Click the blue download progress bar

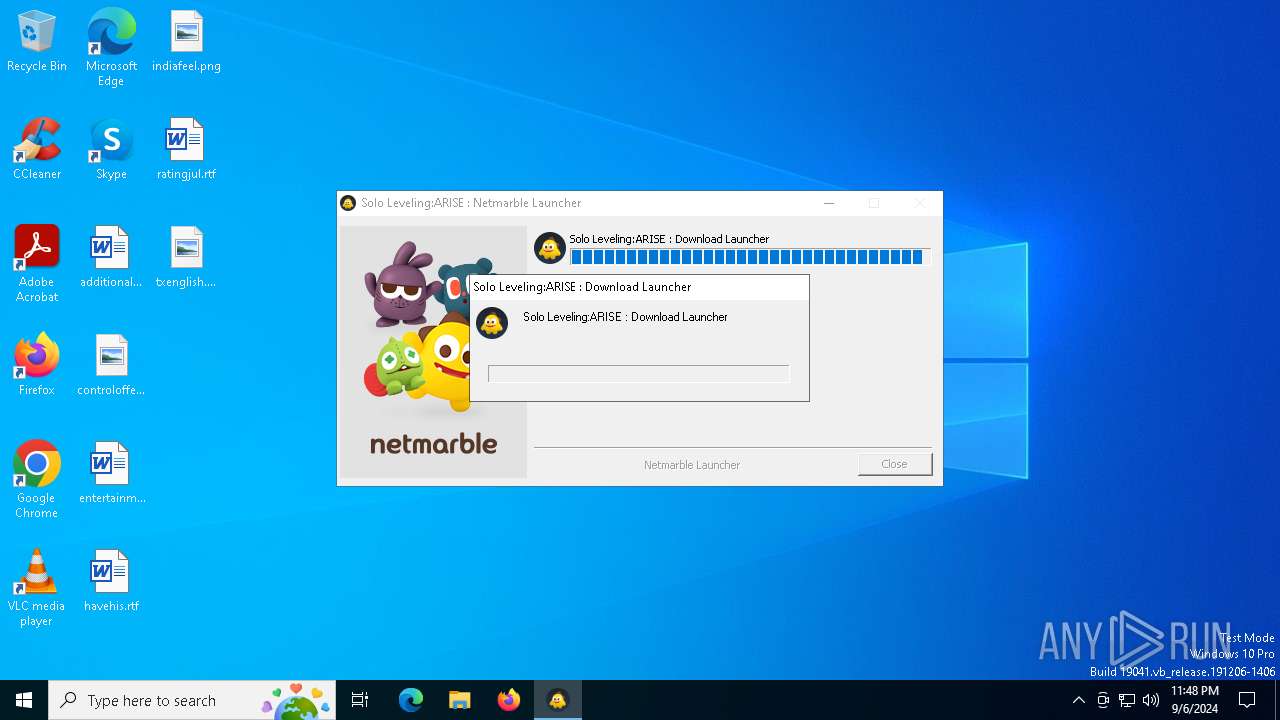(x=750, y=257)
